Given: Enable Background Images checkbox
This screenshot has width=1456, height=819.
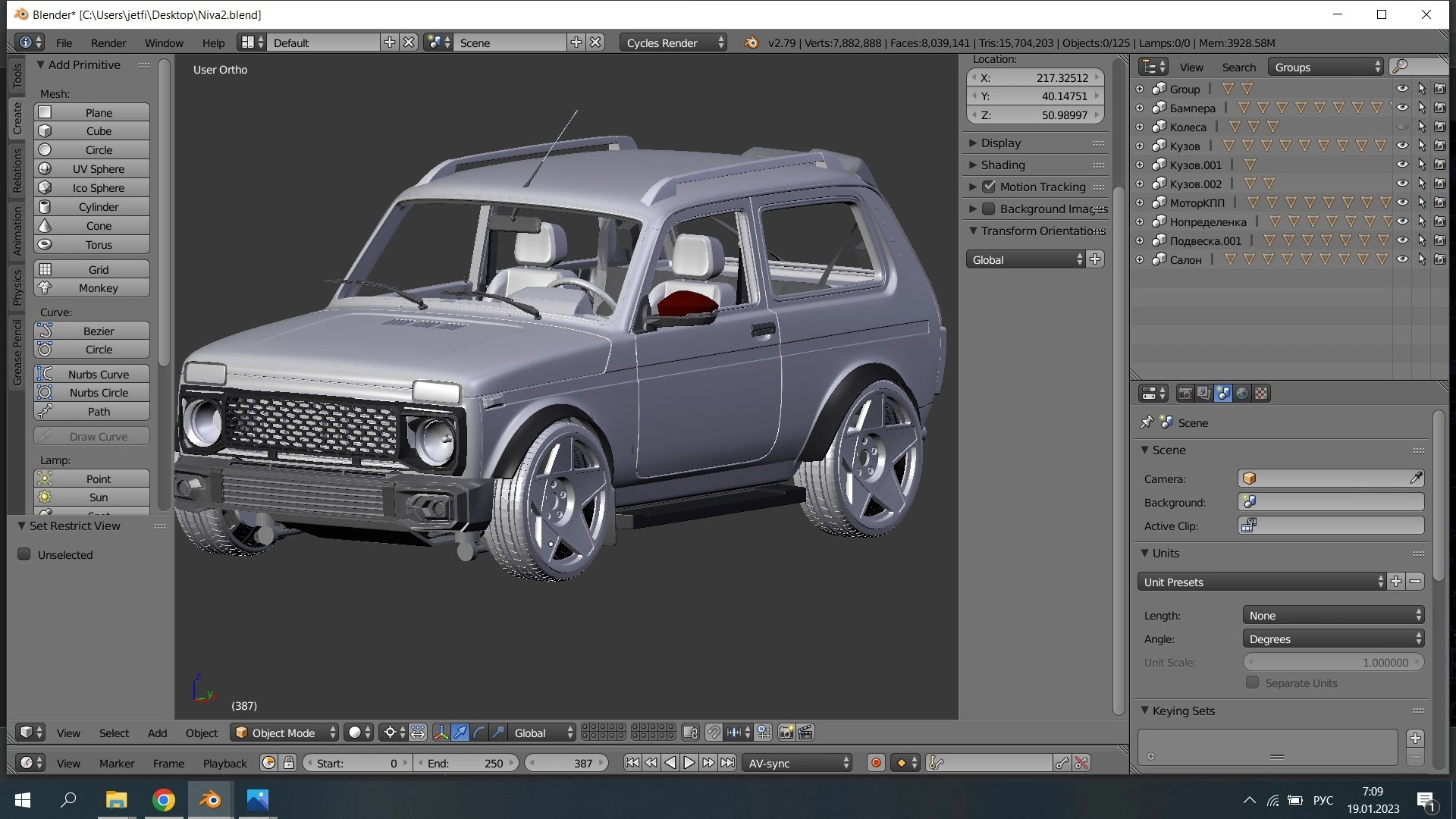Looking at the screenshot, I should coord(989,209).
